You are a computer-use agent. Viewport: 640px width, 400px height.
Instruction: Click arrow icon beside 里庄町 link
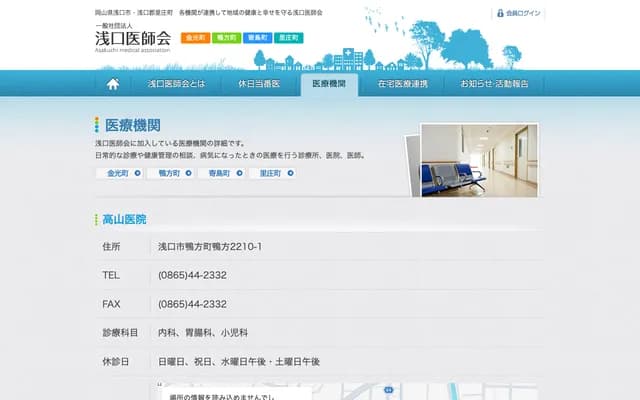pos(291,173)
